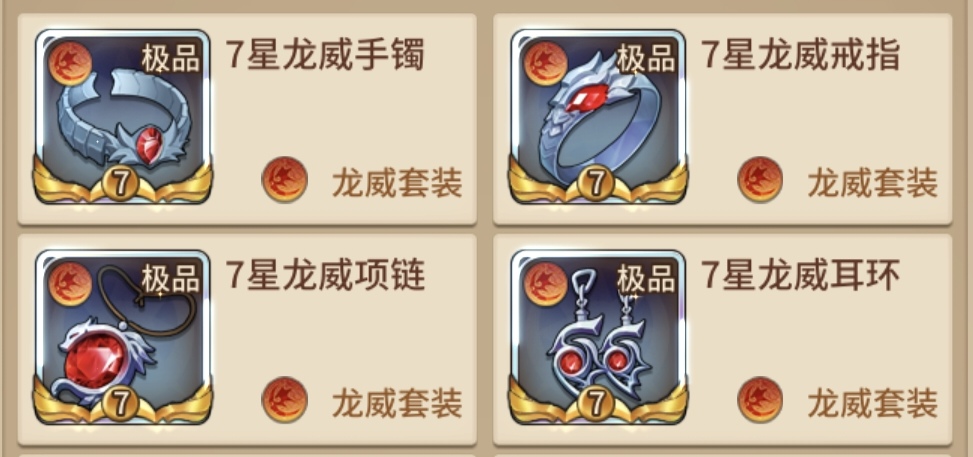Open 龙威套装 label on bracelet card
973x457 pixels.
coord(397,183)
